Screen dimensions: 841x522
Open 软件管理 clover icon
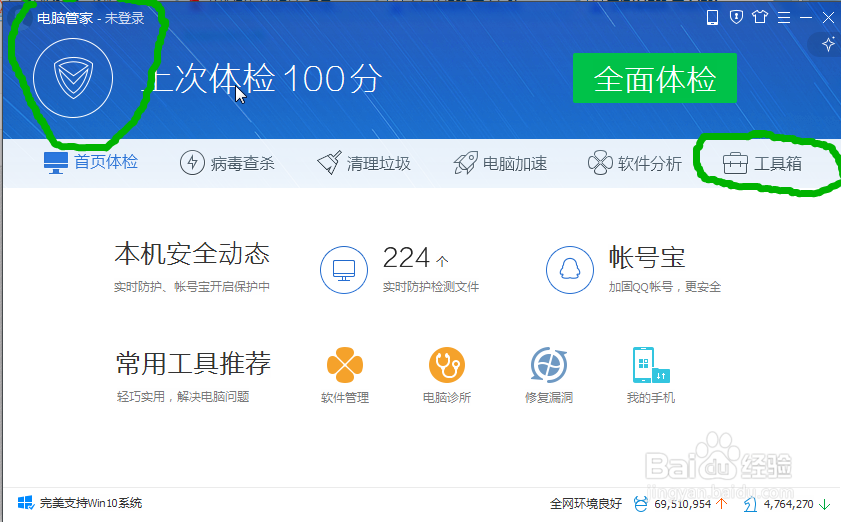345,365
